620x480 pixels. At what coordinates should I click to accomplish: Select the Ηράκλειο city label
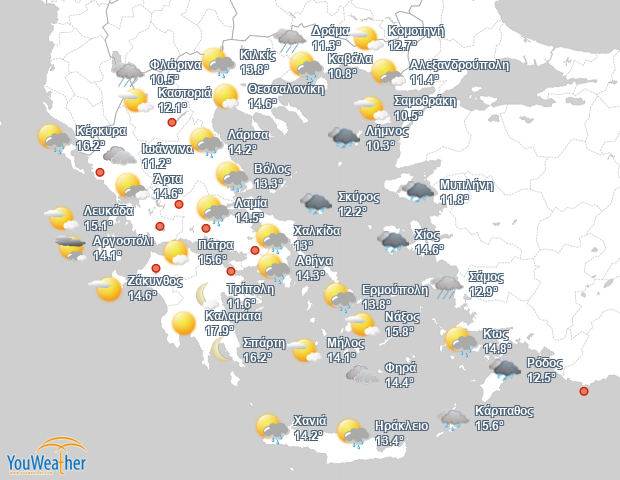coord(401,426)
